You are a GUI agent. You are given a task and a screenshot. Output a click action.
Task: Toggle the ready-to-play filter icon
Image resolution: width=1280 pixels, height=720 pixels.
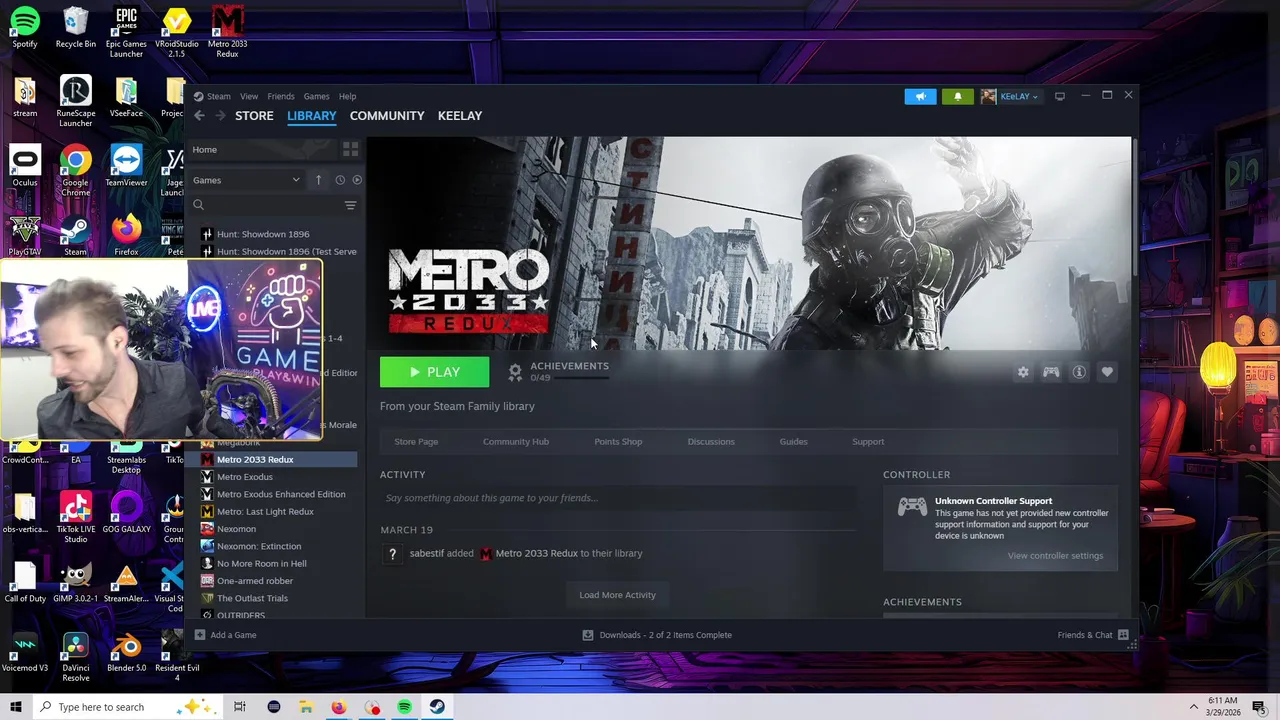(x=357, y=180)
